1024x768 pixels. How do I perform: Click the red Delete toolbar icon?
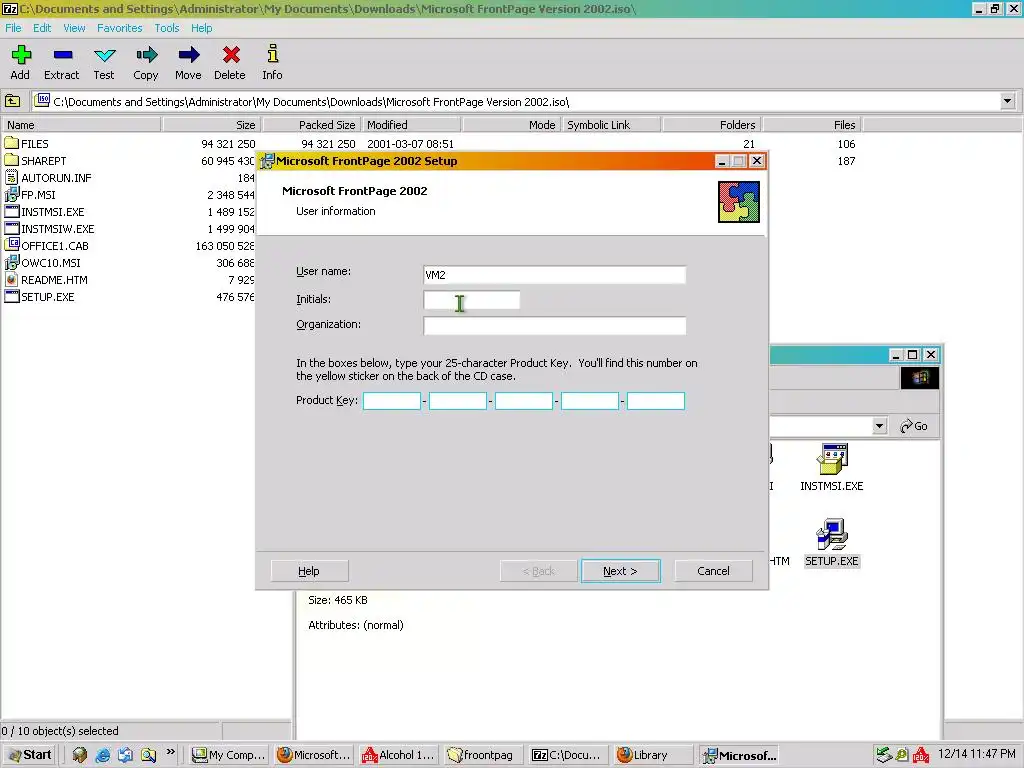point(230,63)
